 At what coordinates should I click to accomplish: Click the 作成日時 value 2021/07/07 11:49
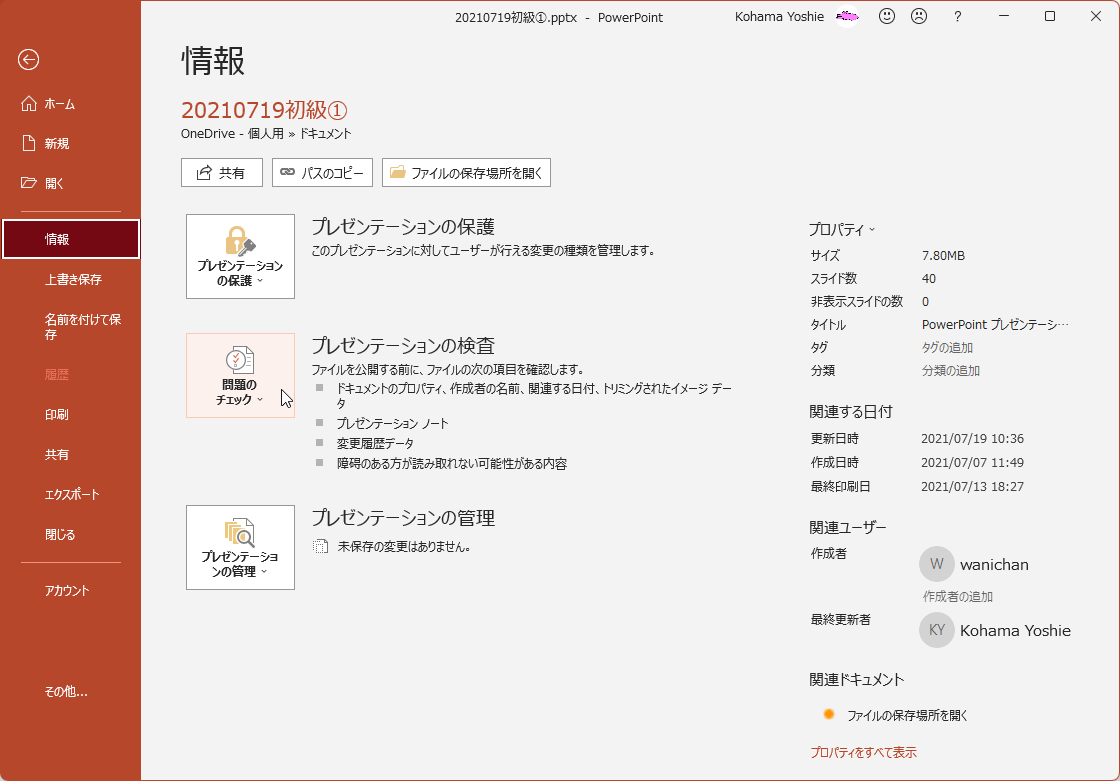click(972, 462)
